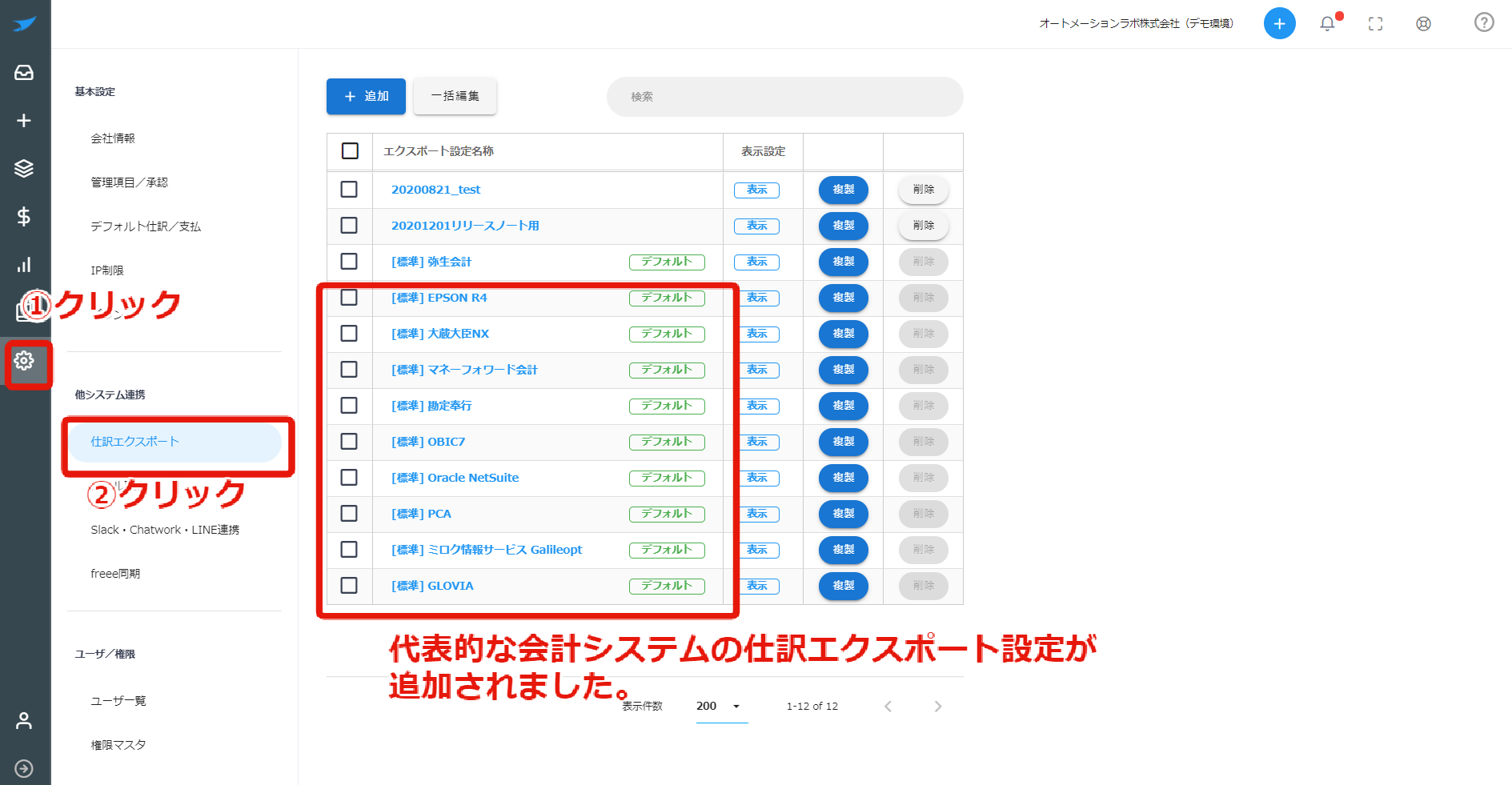
Task: Check the 20200821_test row checkbox
Action: (x=349, y=190)
